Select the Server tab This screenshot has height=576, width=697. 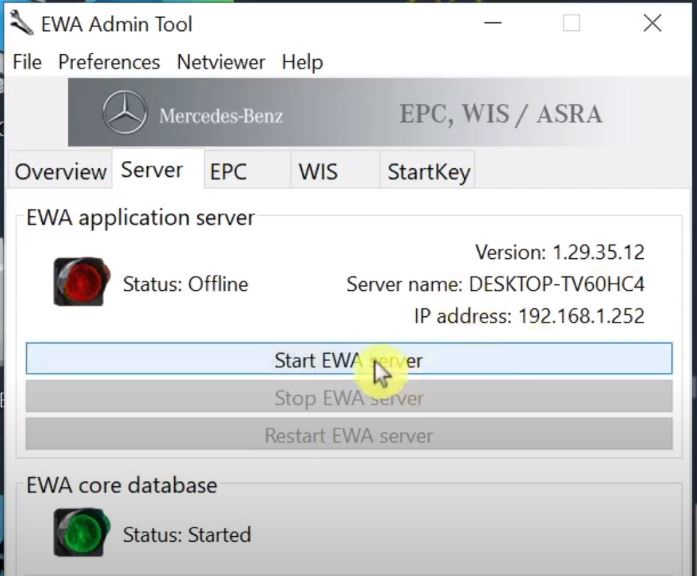152,170
